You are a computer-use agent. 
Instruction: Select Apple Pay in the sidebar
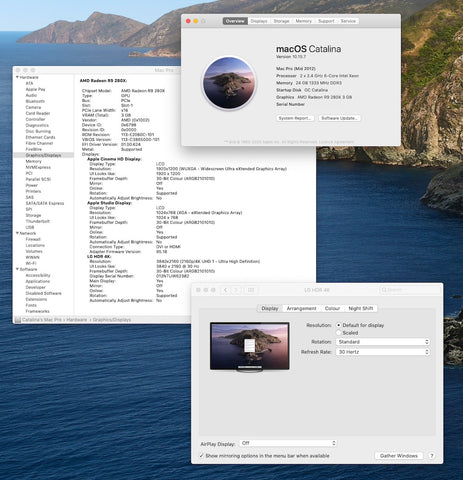coord(35,89)
